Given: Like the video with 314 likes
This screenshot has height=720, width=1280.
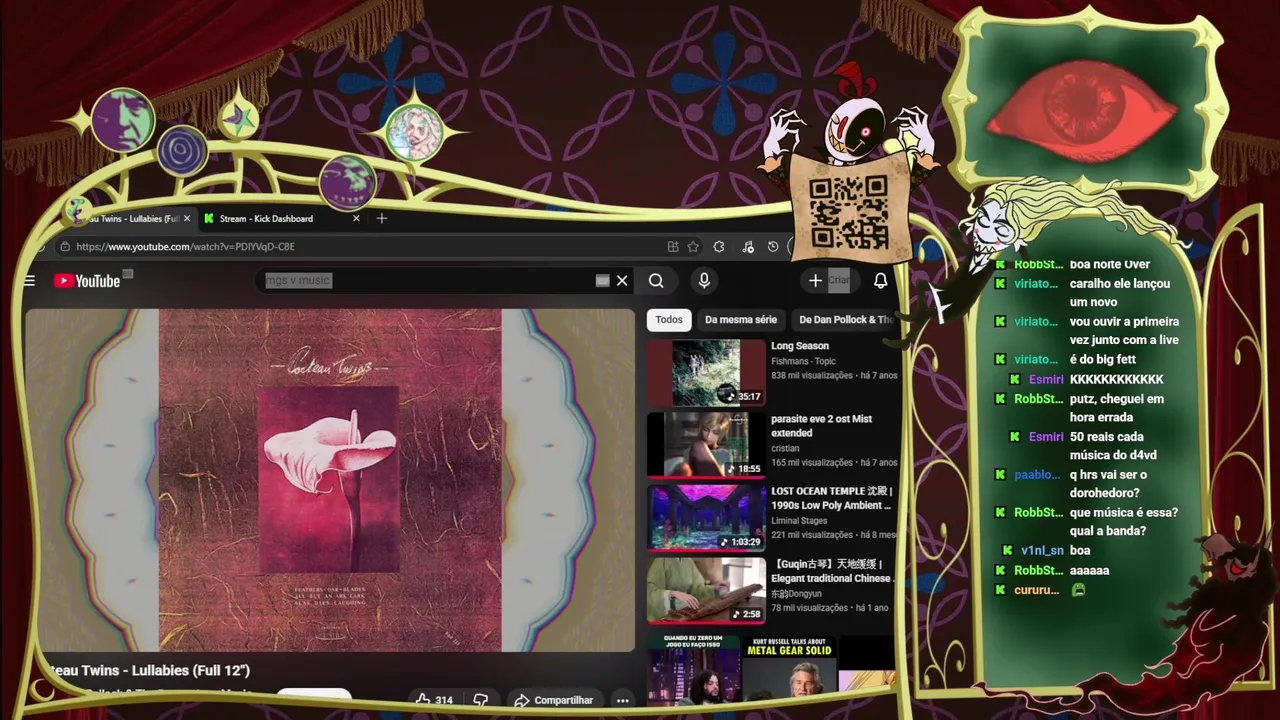Looking at the screenshot, I should (435, 700).
